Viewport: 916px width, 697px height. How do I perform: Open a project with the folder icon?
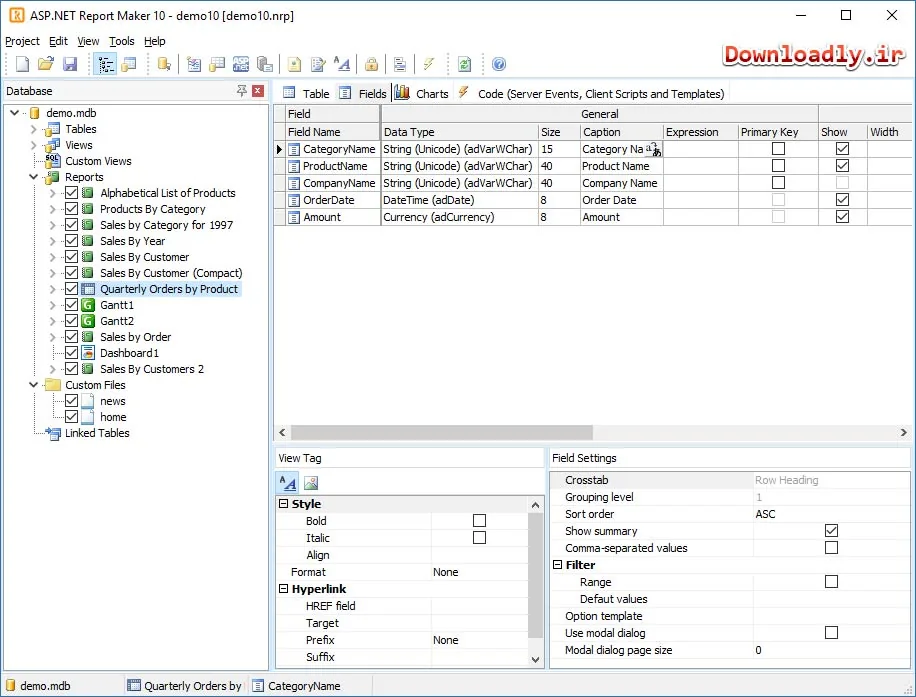tap(46, 64)
